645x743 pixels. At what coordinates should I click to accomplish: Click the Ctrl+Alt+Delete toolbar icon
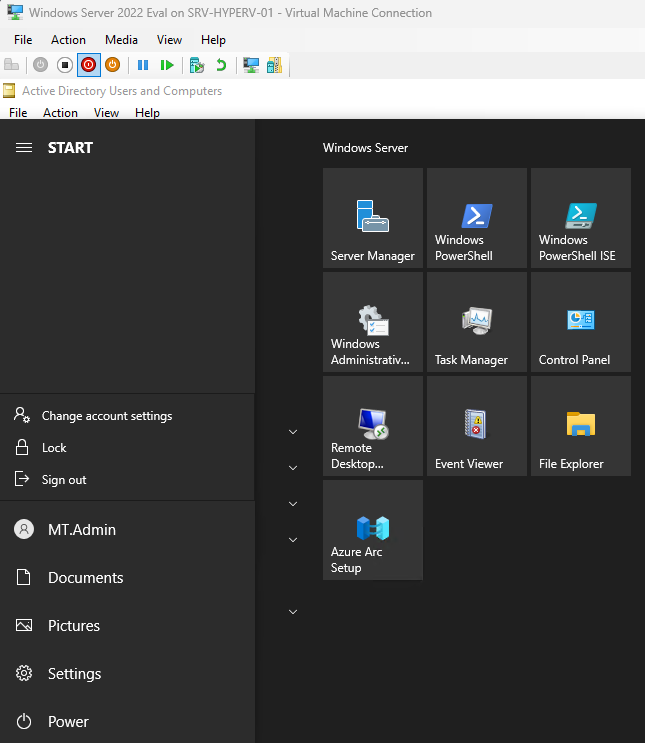tap(11, 65)
